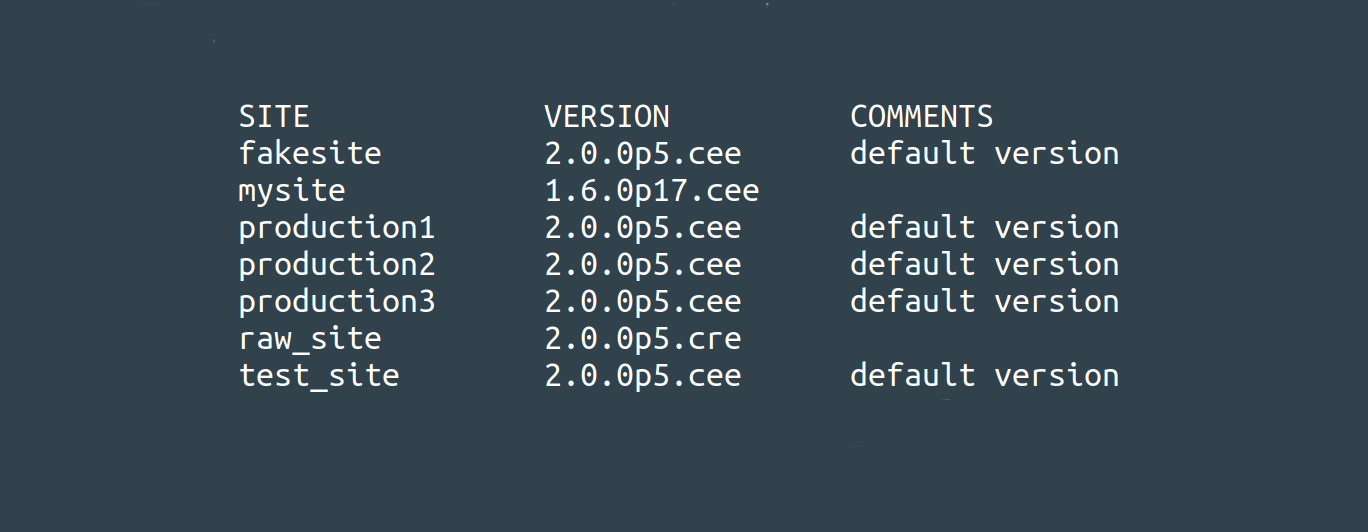Viewport: 1368px width, 532px height.
Task: Click the fakesite version 2.0.0p5.cee
Action: (643, 155)
